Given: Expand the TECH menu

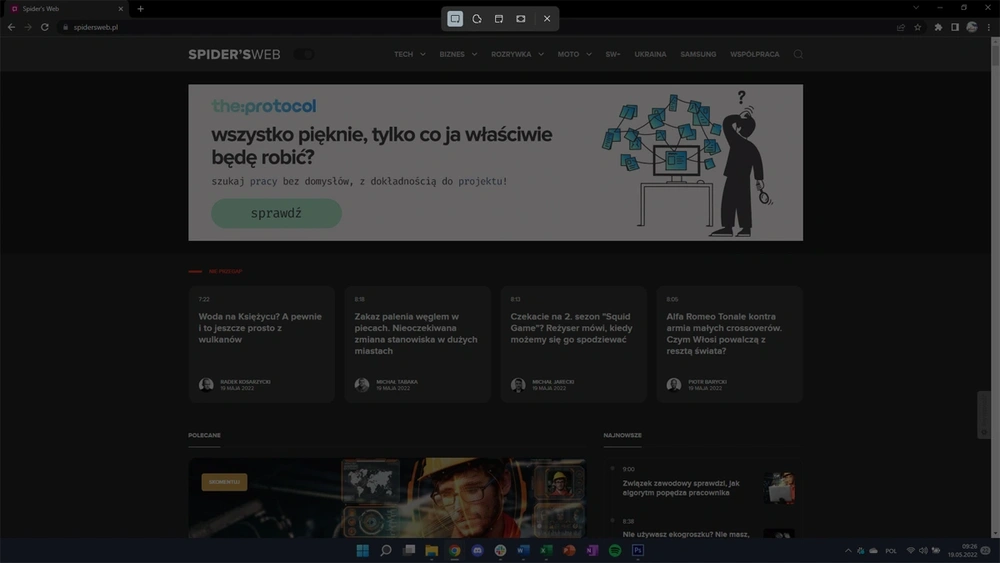Looking at the screenshot, I should (x=409, y=54).
